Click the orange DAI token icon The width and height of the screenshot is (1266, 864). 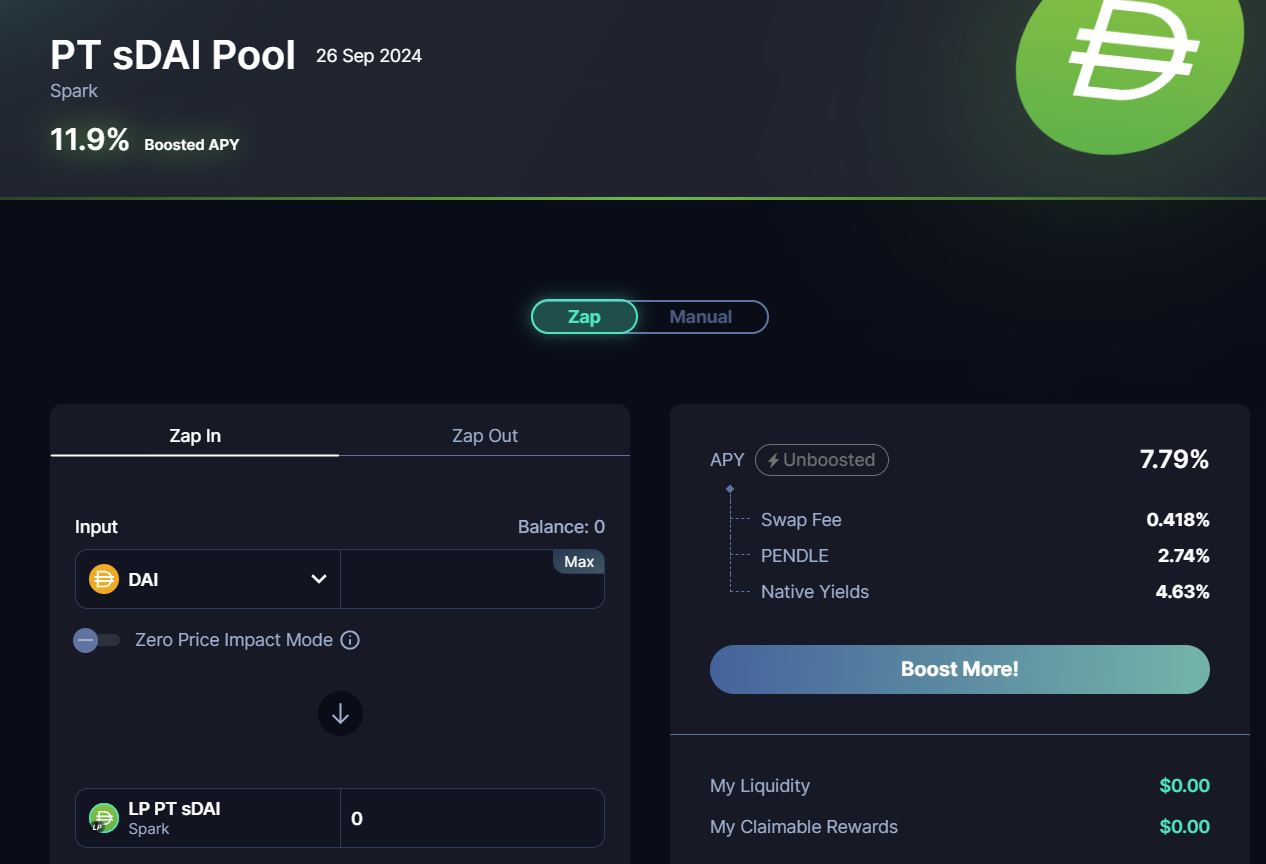[x=104, y=579]
